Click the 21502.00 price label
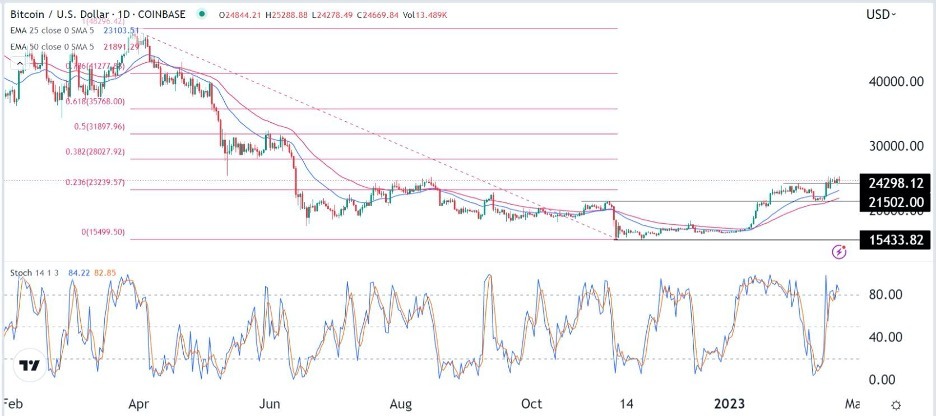 pyautogui.click(x=894, y=203)
